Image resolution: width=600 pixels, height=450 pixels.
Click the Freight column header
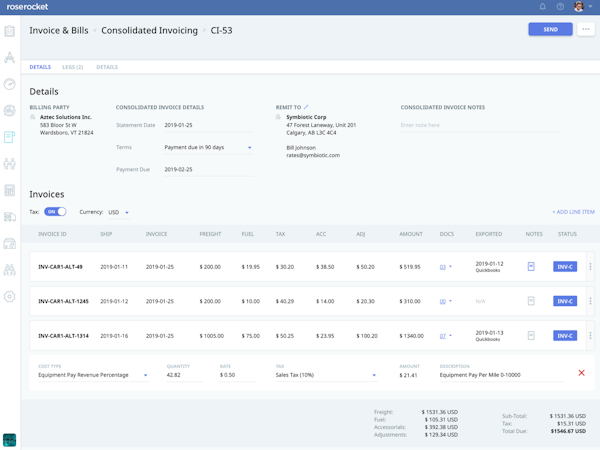[x=210, y=234]
